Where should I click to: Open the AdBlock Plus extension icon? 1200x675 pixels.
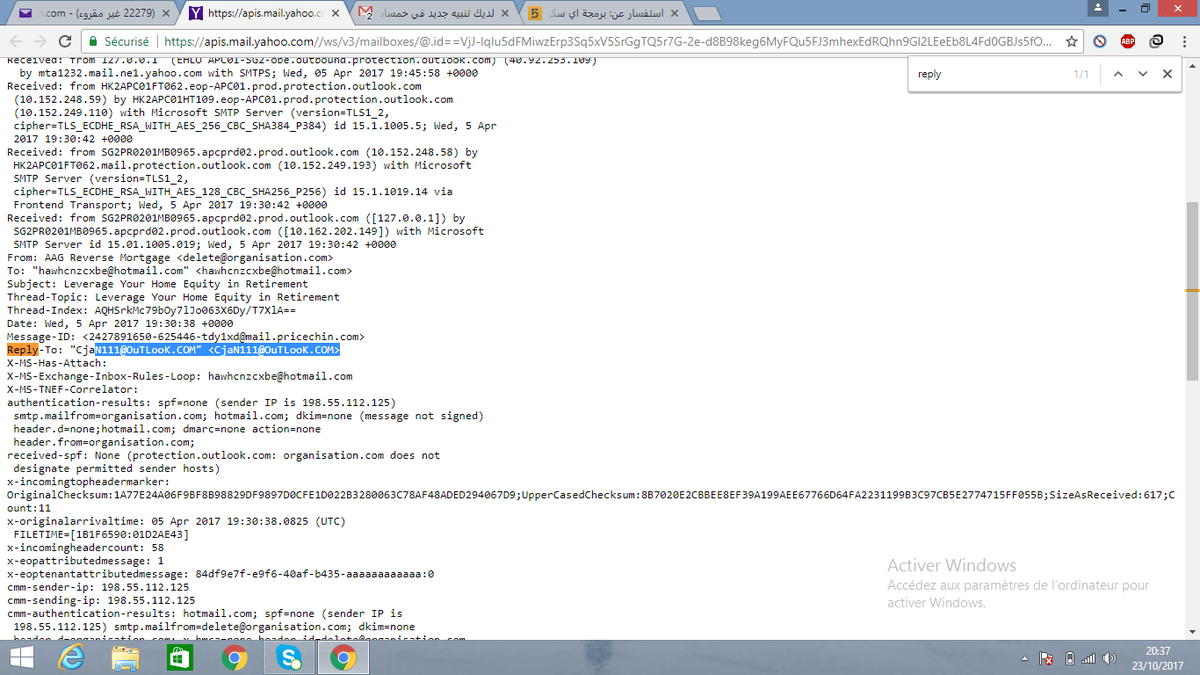pos(1128,42)
